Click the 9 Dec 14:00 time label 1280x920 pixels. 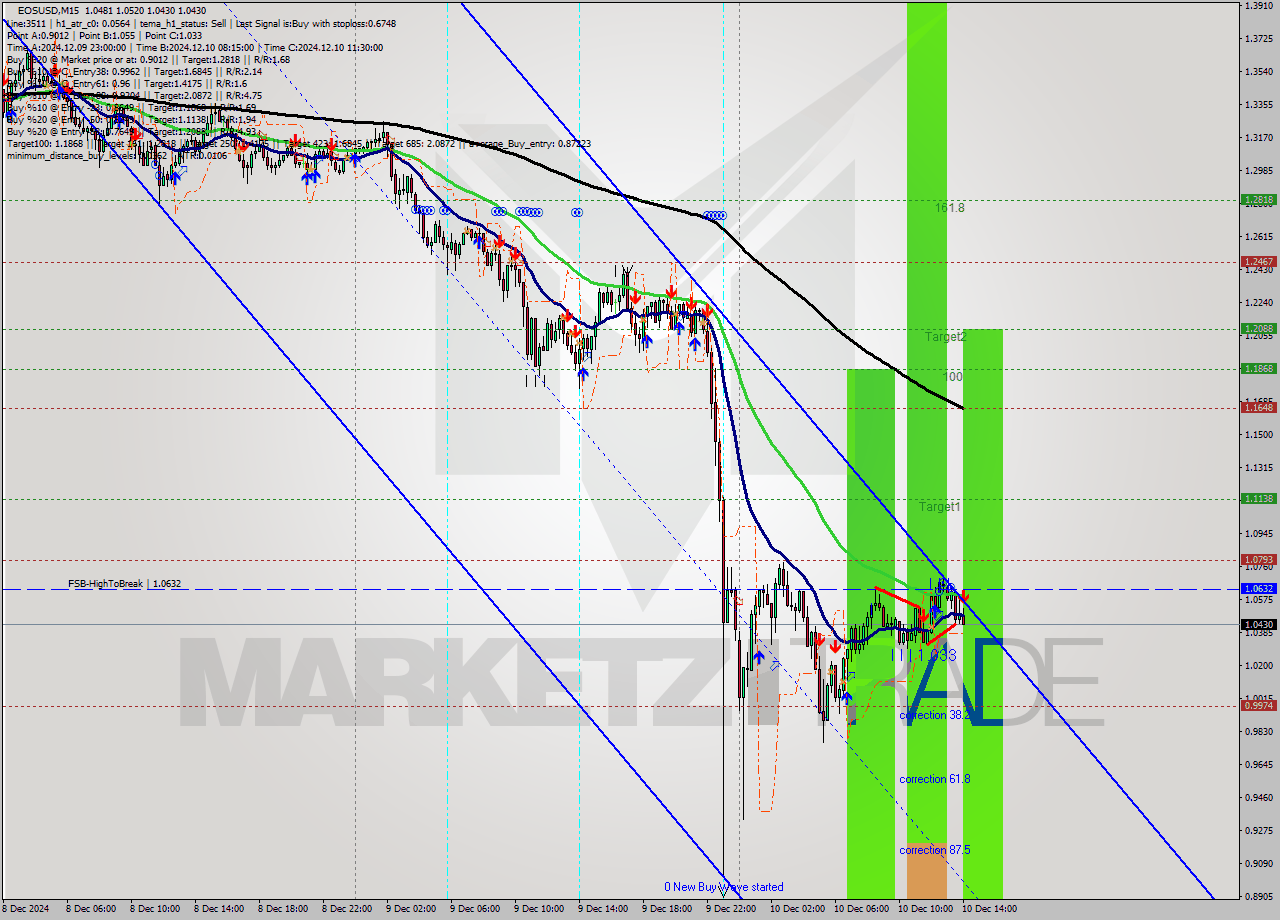point(602,909)
